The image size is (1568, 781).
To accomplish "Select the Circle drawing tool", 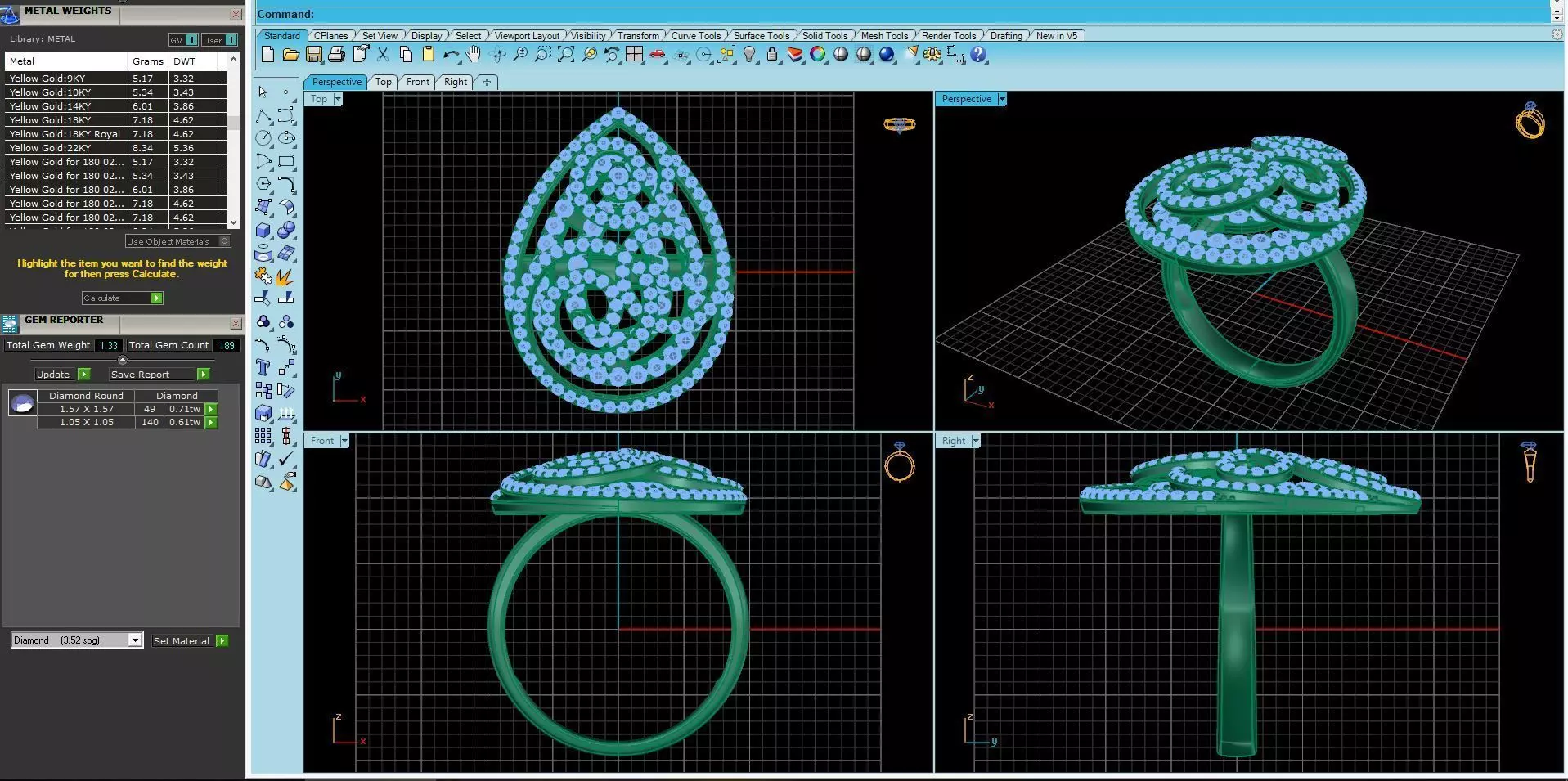I will [263, 138].
